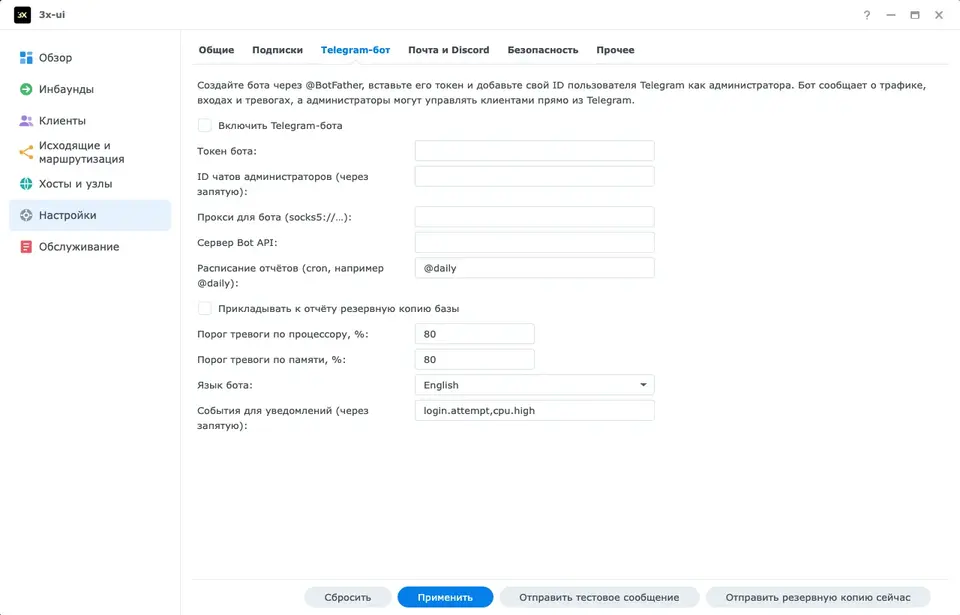The width and height of the screenshot is (960, 615).
Task: Open Хосты и узлы in the sidebar
Action: tap(90, 184)
